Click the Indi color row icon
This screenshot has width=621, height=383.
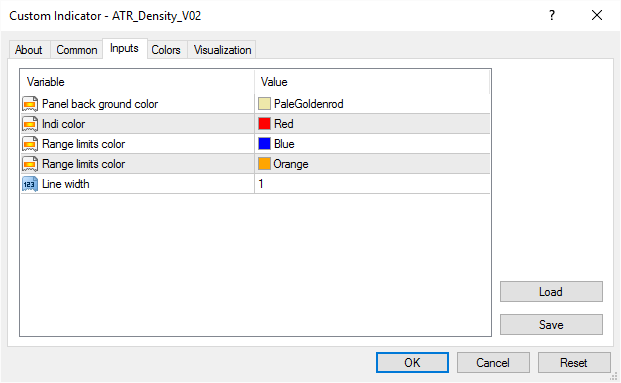click(30, 124)
